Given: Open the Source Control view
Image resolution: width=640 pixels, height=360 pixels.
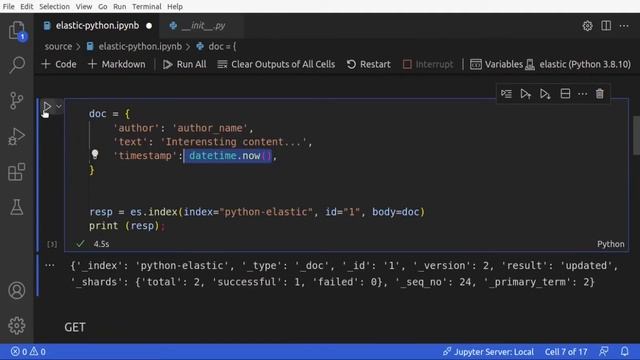Looking at the screenshot, I should (x=17, y=100).
